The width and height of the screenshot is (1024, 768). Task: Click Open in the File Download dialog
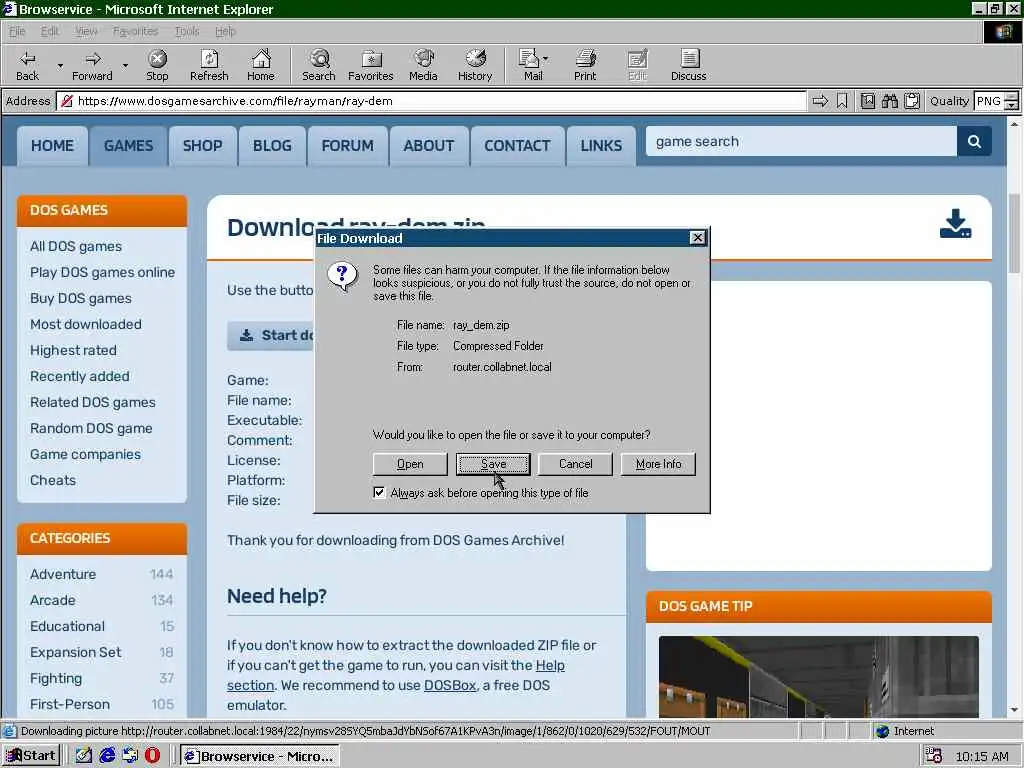[410, 464]
